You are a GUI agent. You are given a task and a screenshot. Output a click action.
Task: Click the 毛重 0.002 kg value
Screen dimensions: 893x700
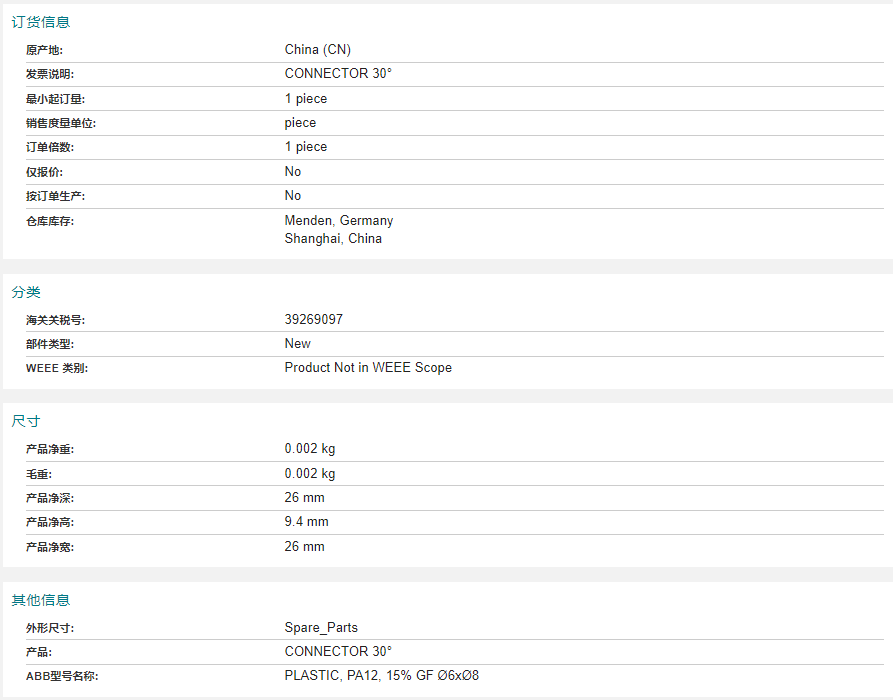pyautogui.click(x=310, y=474)
